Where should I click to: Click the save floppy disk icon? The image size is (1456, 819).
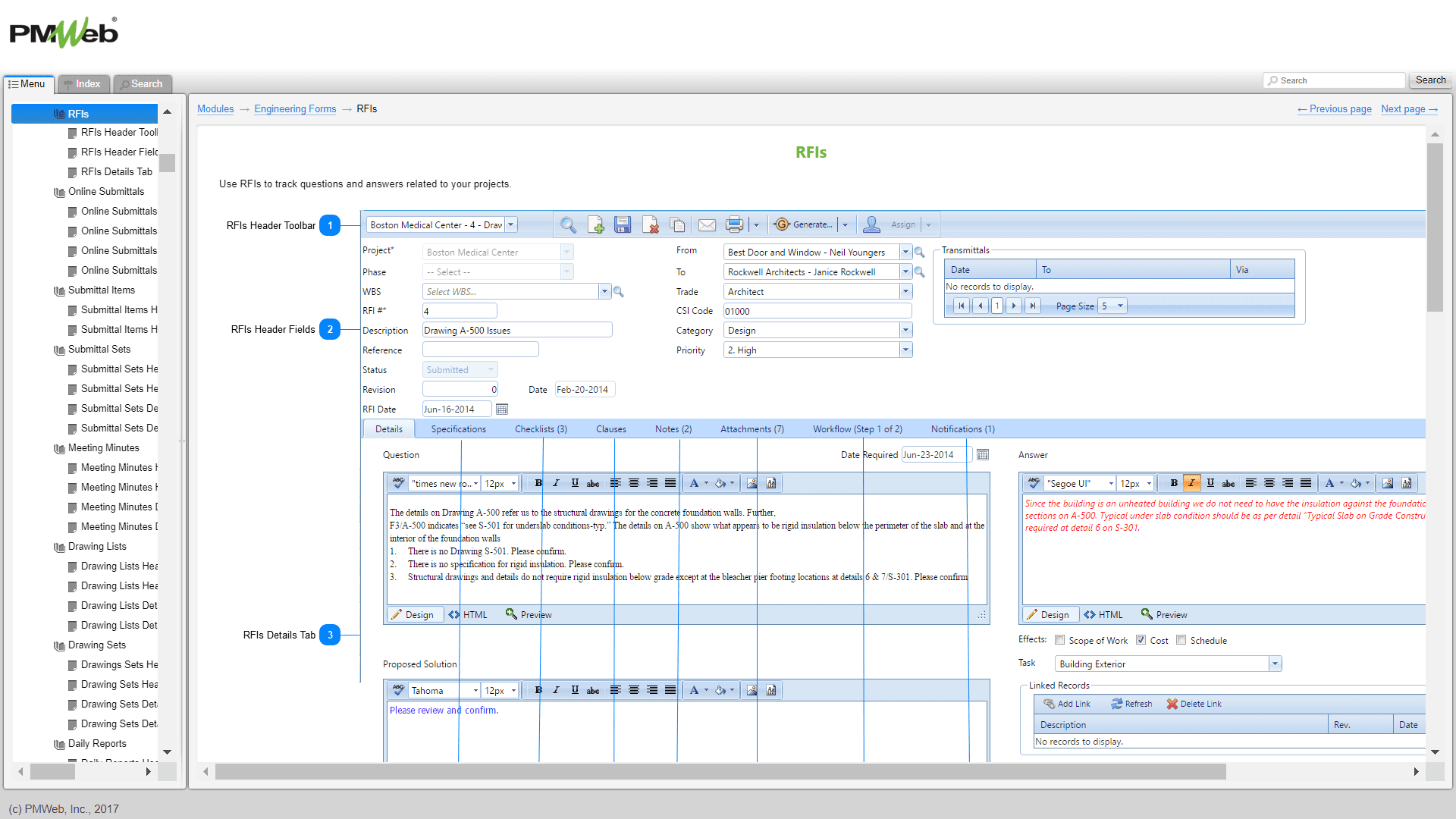click(x=623, y=225)
